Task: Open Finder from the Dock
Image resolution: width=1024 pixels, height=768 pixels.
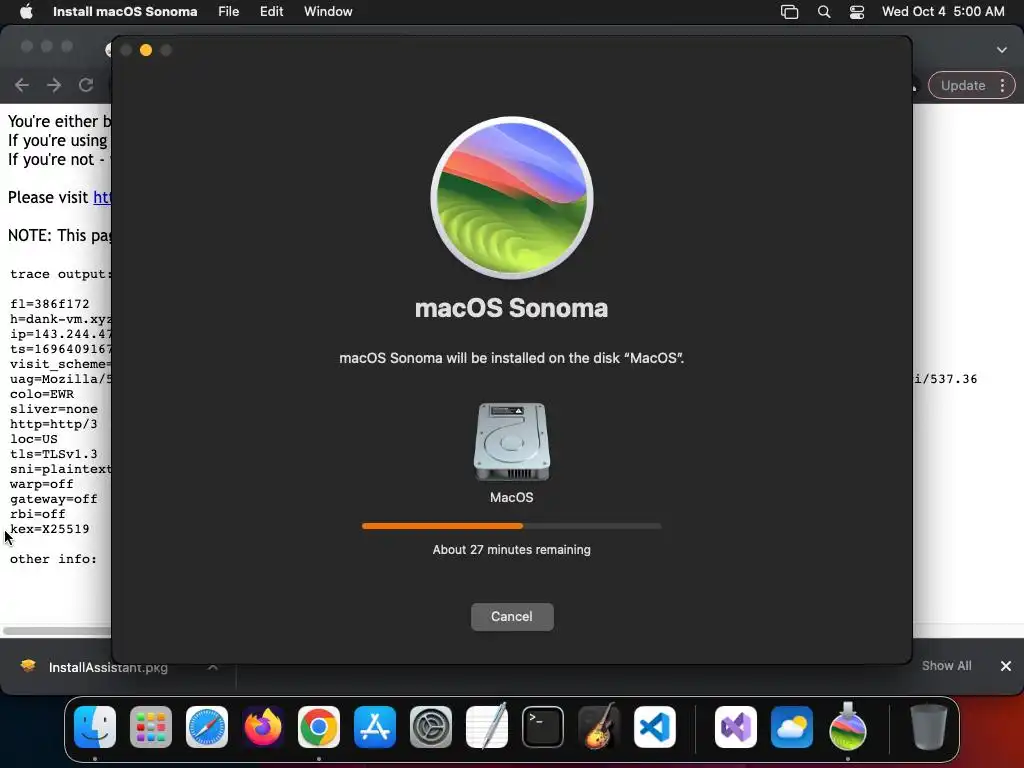Action: pyautogui.click(x=95, y=727)
